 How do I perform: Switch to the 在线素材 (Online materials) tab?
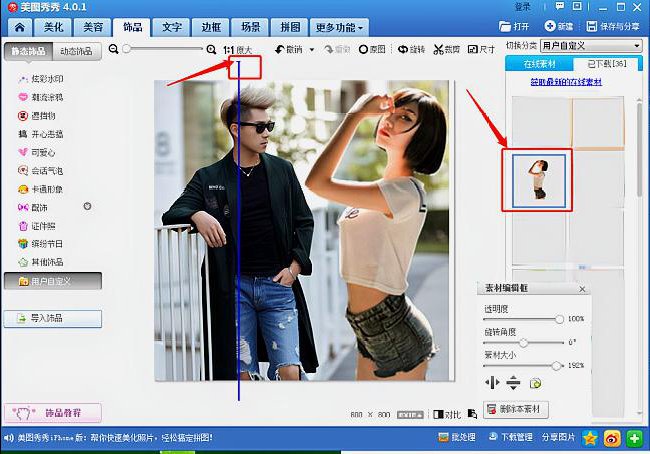pyautogui.click(x=539, y=64)
